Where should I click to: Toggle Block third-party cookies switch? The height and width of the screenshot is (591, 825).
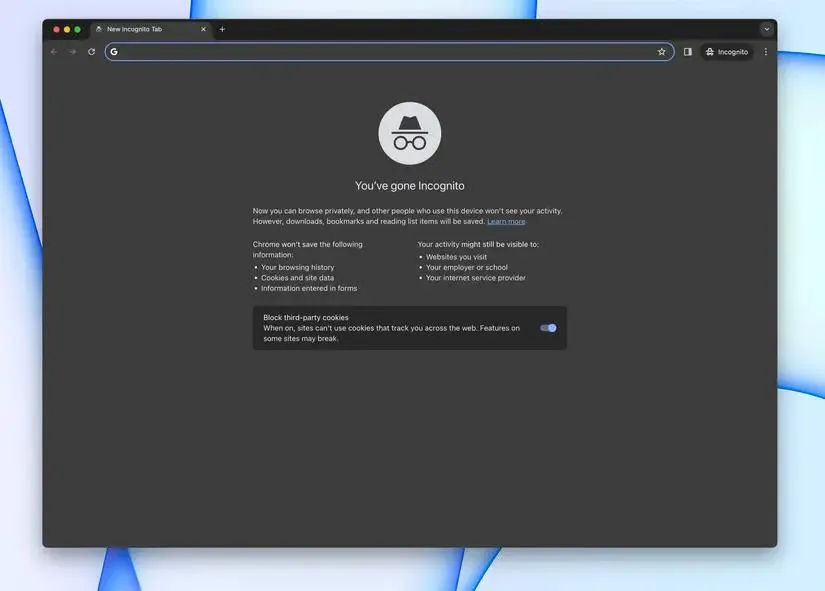548,328
